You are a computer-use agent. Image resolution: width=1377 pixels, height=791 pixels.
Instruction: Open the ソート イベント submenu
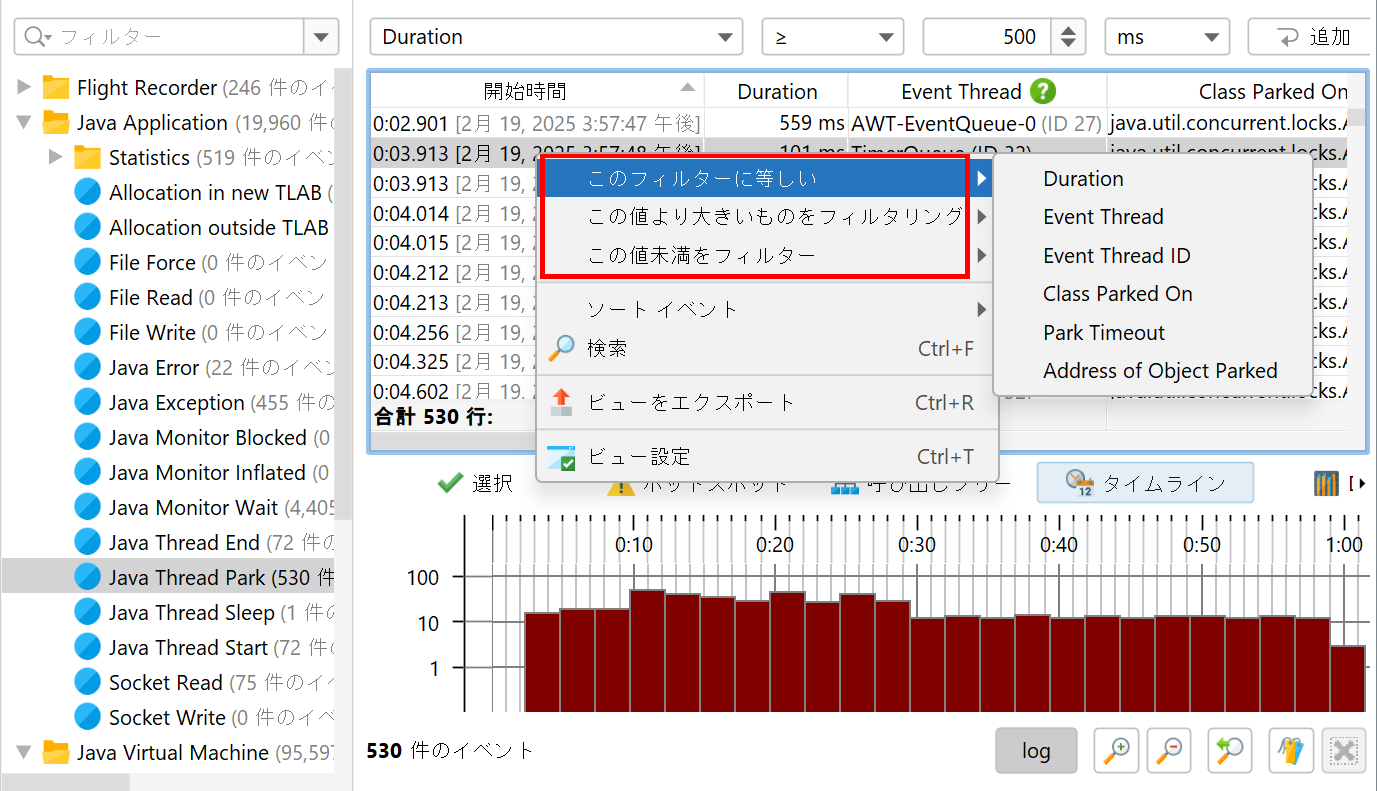tap(767, 310)
